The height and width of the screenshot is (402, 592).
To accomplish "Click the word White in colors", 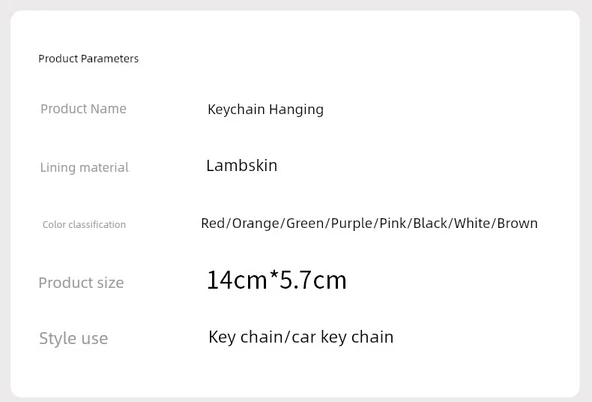I will [472, 223].
